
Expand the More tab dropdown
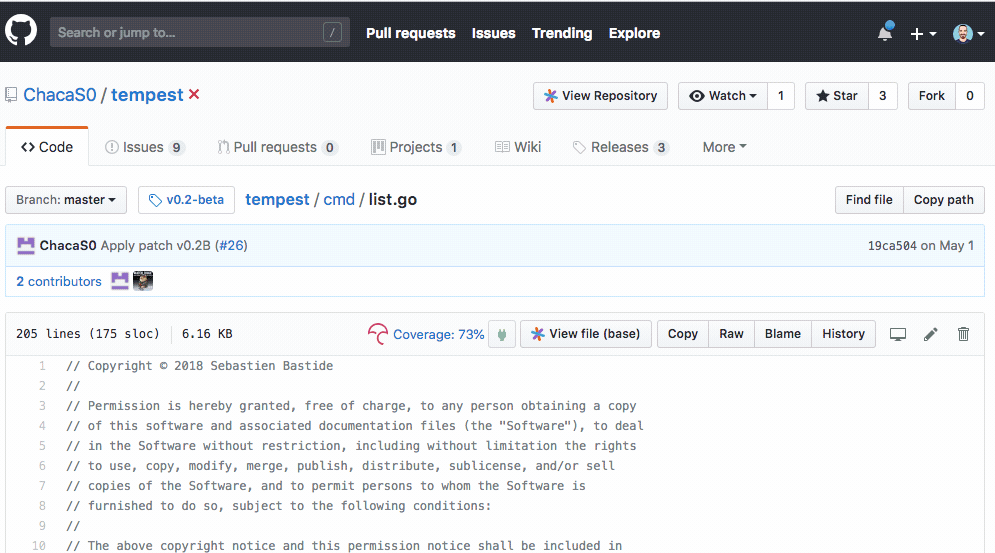725,147
